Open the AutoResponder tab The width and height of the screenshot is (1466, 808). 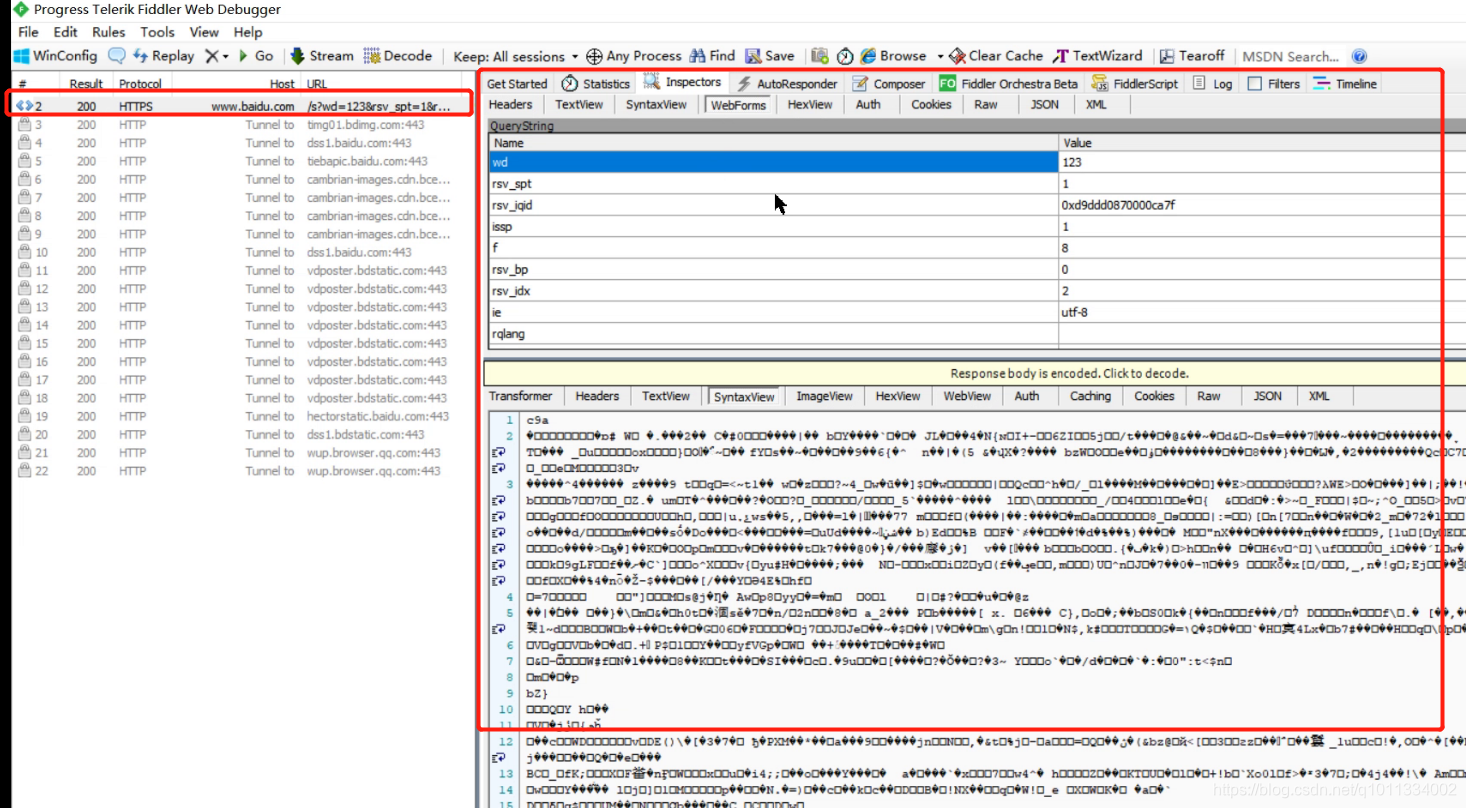786,84
